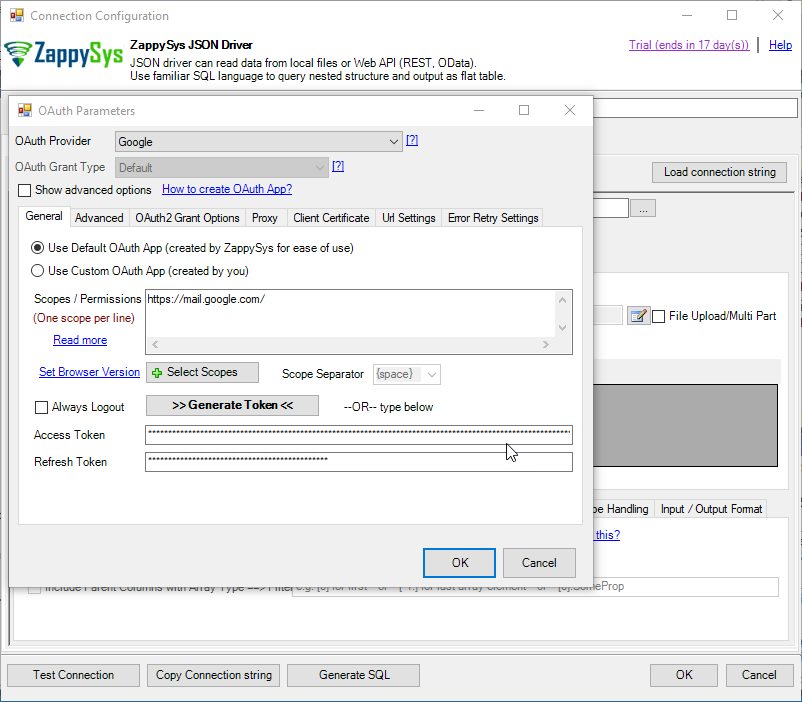This screenshot has width=802, height=702.
Task: Click the Test Connection button
Action: pos(74,675)
